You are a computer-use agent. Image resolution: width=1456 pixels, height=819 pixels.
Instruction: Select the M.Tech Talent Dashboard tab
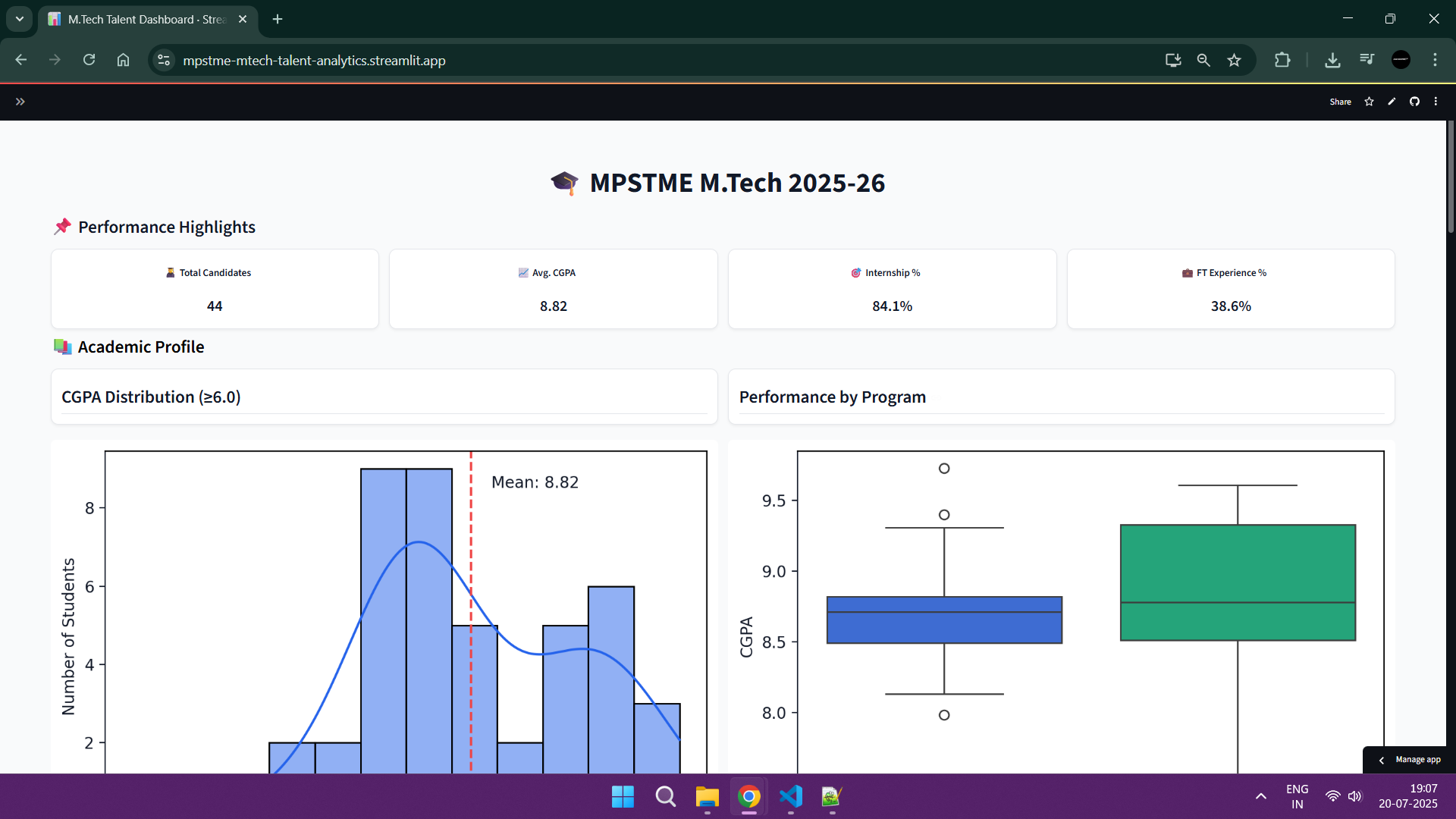click(x=136, y=19)
